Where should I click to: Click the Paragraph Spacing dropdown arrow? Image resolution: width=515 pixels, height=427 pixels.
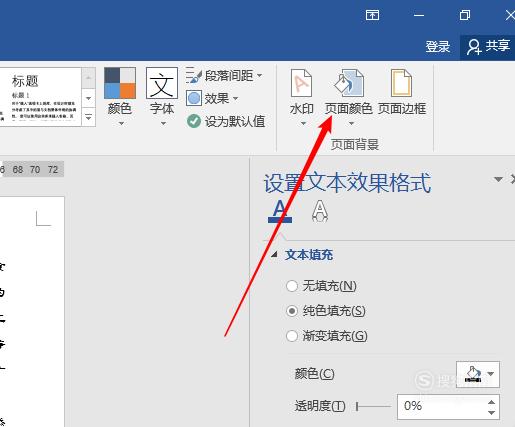tap(259, 76)
